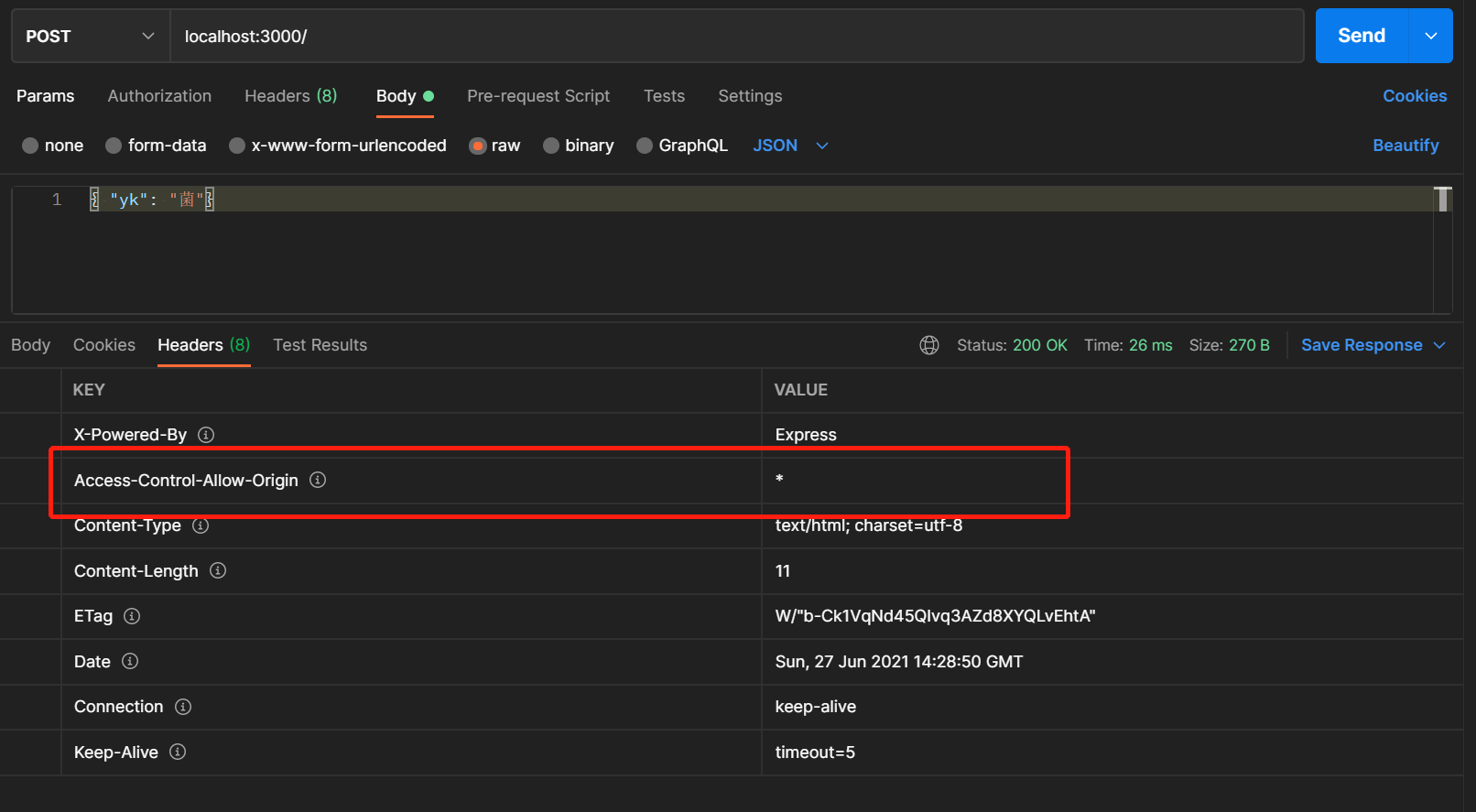Switch to the request Body tab
1476x812 pixels.
tap(405, 96)
